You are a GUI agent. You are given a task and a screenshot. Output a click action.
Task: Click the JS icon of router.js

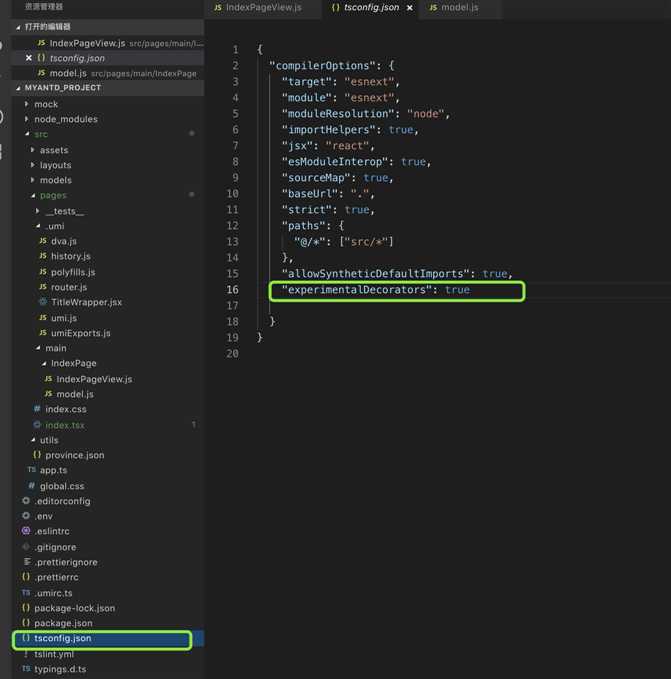click(x=43, y=287)
